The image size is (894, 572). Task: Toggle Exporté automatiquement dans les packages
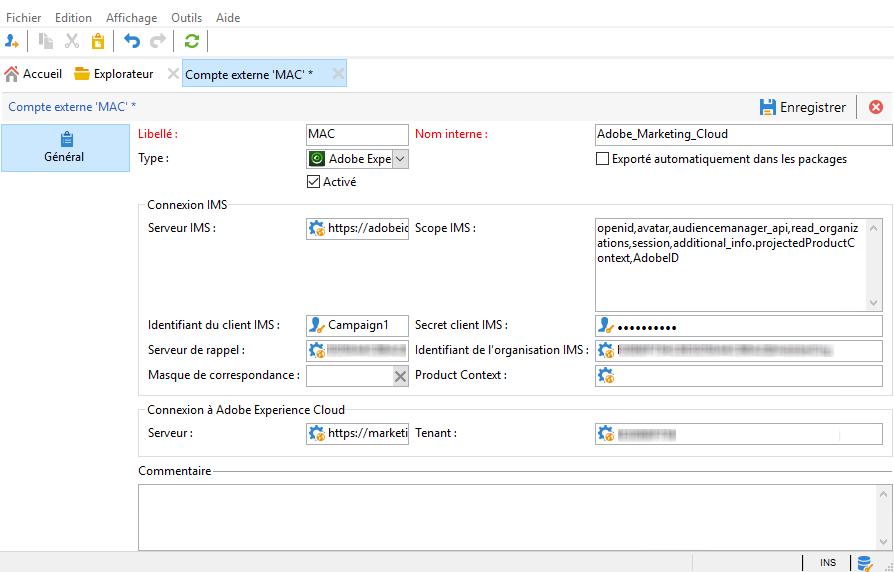coord(602,159)
